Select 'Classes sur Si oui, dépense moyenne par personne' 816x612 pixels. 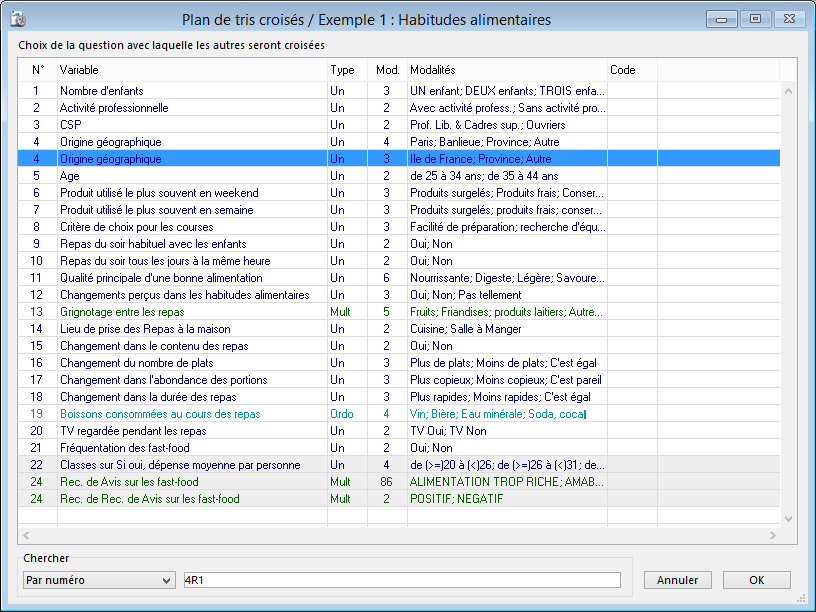[399, 465]
